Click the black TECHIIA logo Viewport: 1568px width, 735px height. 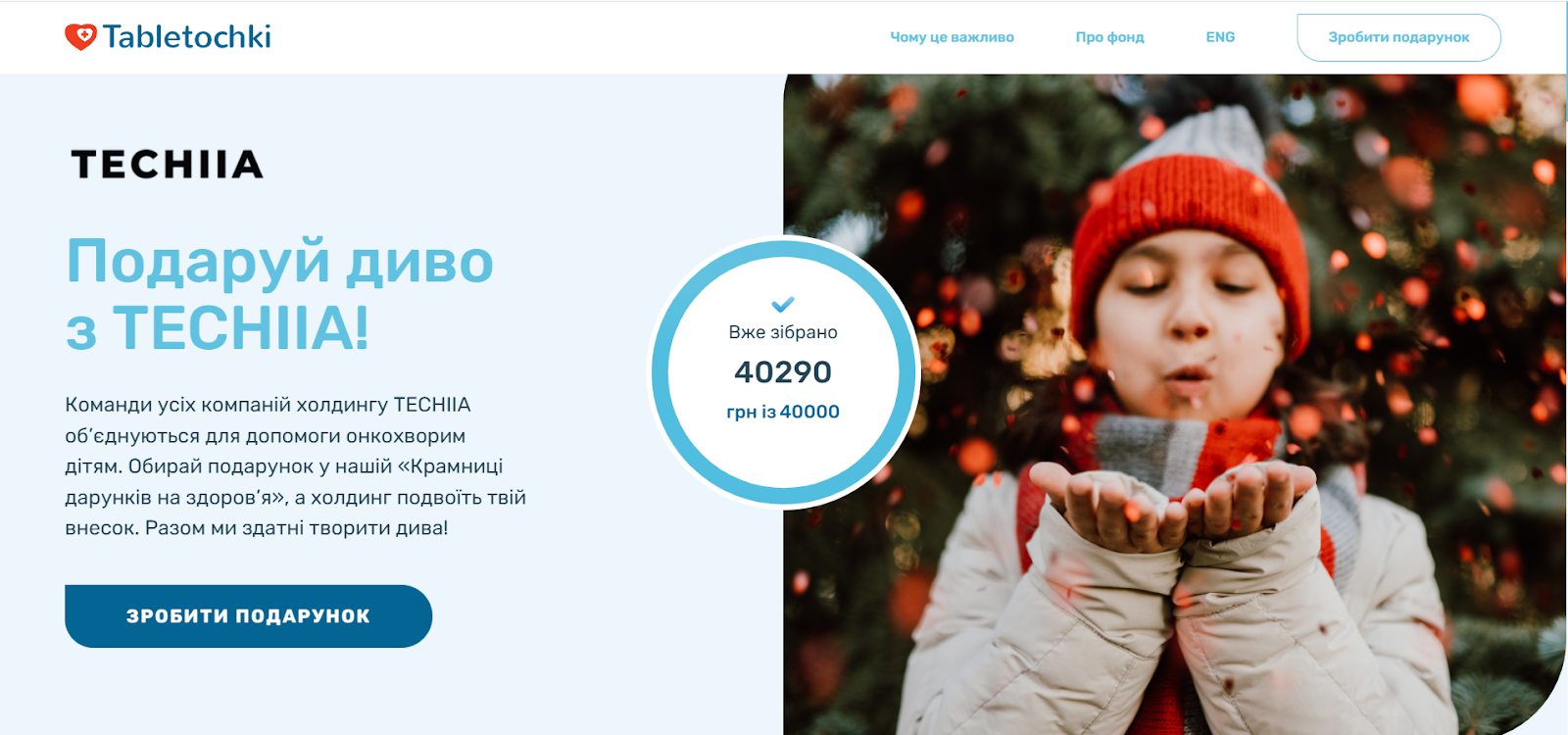tap(168, 165)
